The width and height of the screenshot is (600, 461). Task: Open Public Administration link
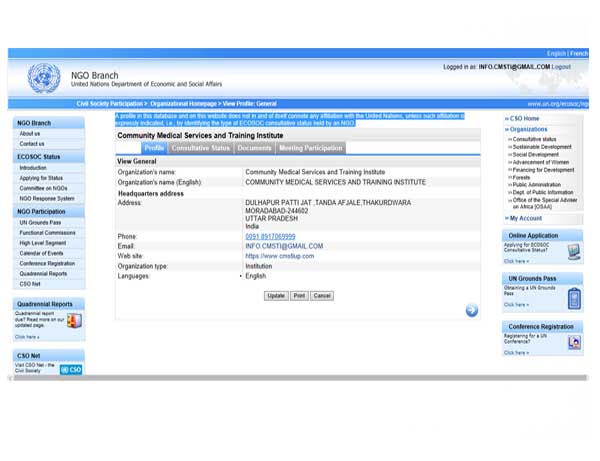[x=536, y=185]
